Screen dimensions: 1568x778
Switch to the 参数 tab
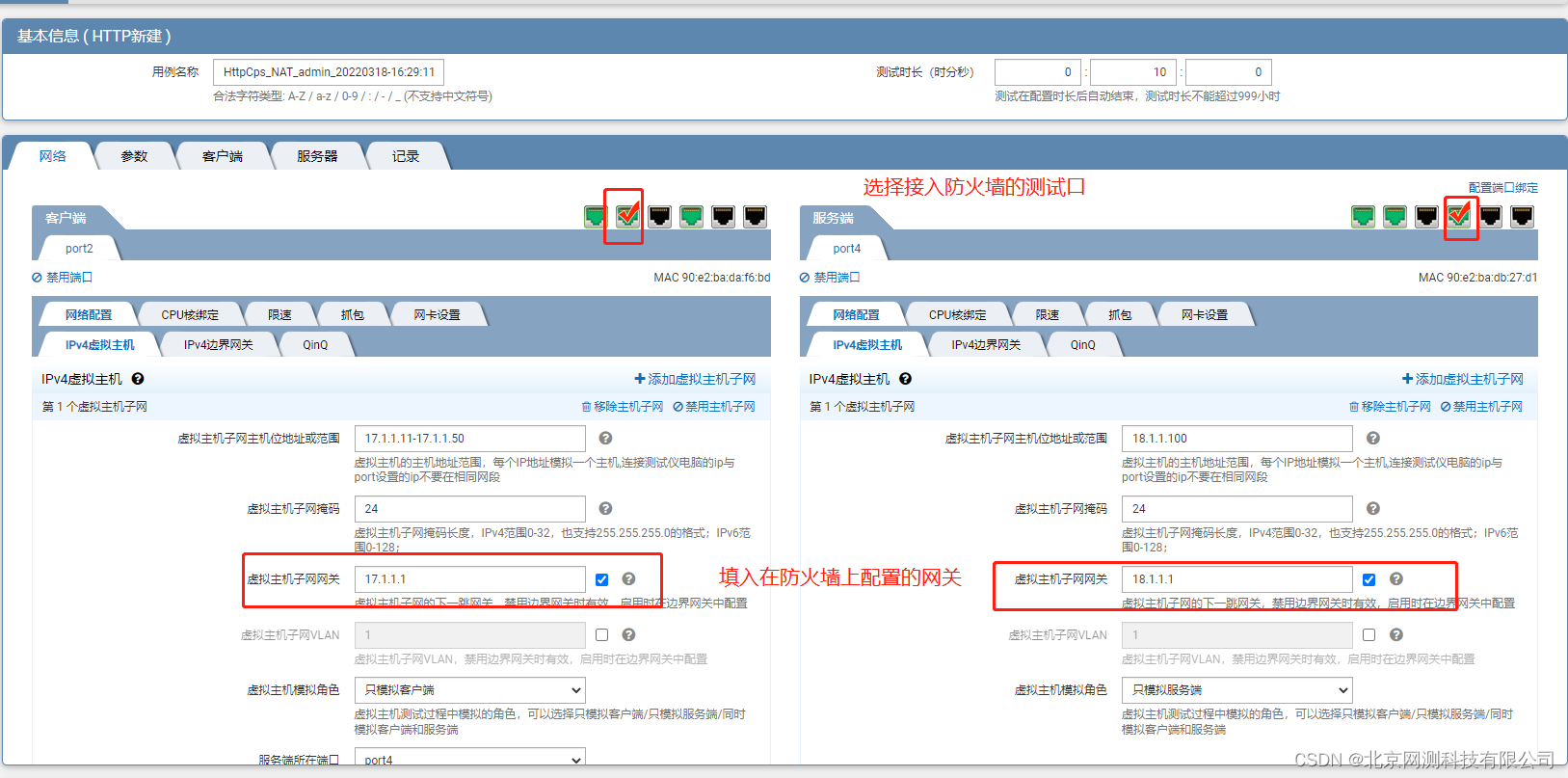(x=134, y=156)
